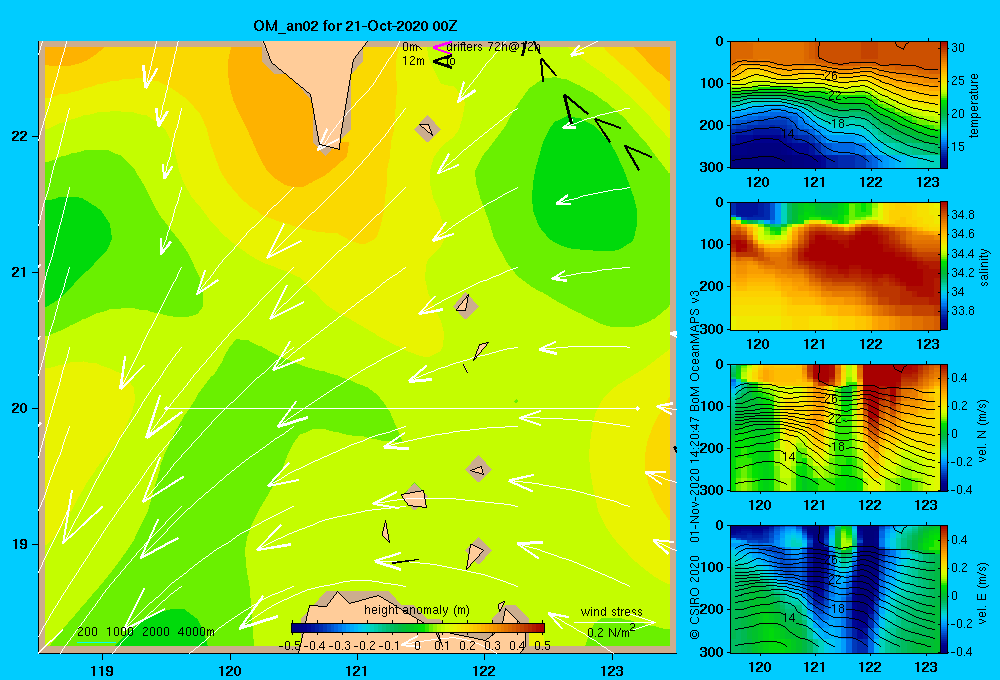This screenshot has width=1000, height=680.
Task: Click the title 'OM_an02 for 21-Oct-2020 00Z'
Action: coord(355,26)
